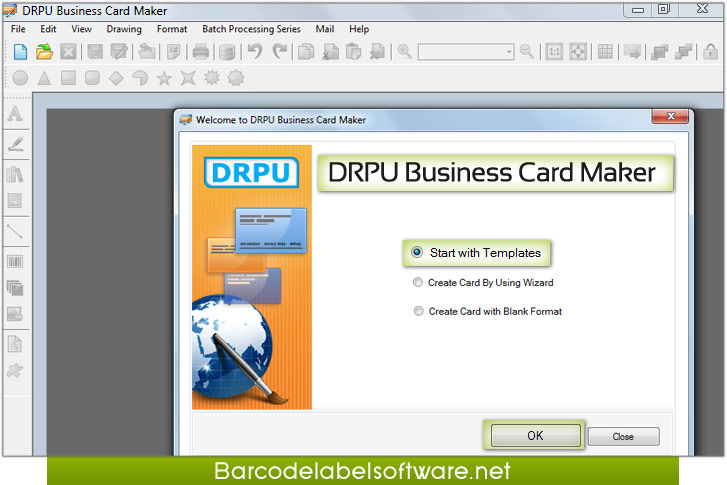Viewport: 727px width, 485px height.
Task: Open an existing file with the folder icon
Action: click(x=45, y=51)
